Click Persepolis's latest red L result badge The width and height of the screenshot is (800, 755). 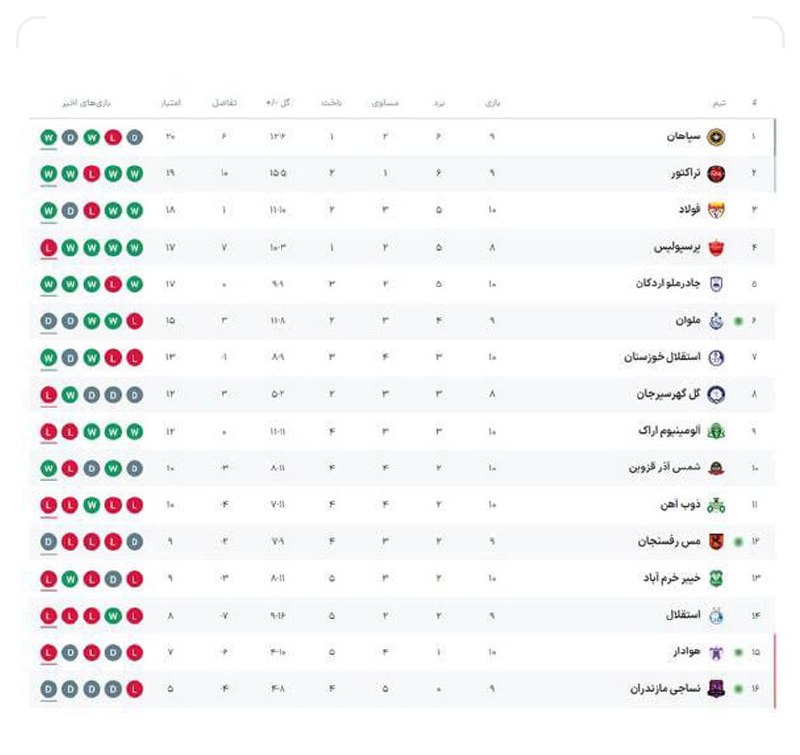coord(48,248)
